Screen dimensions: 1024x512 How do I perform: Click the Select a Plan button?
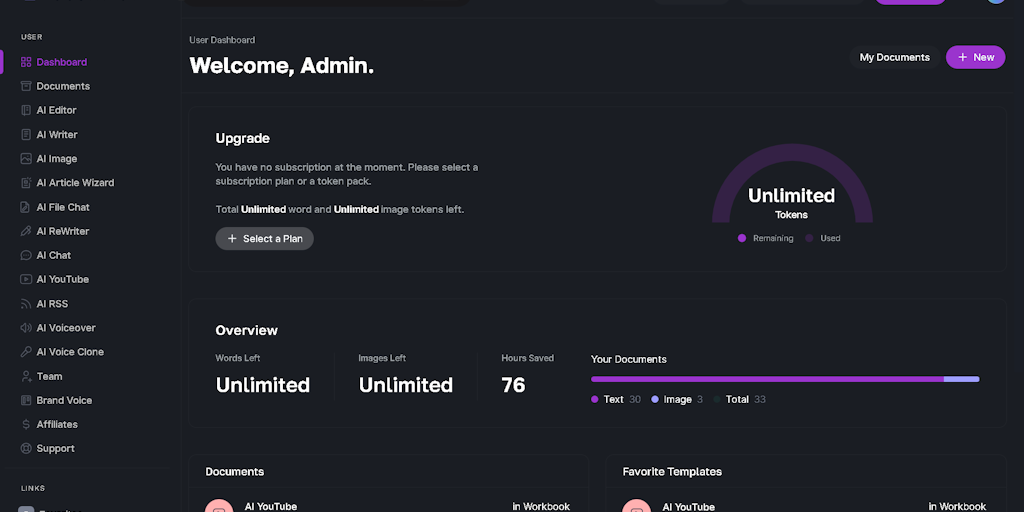[x=265, y=239]
